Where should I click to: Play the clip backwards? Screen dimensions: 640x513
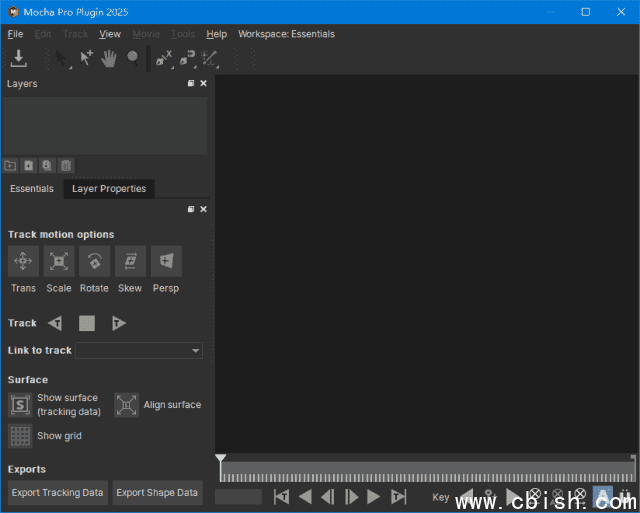pyautogui.click(x=305, y=497)
